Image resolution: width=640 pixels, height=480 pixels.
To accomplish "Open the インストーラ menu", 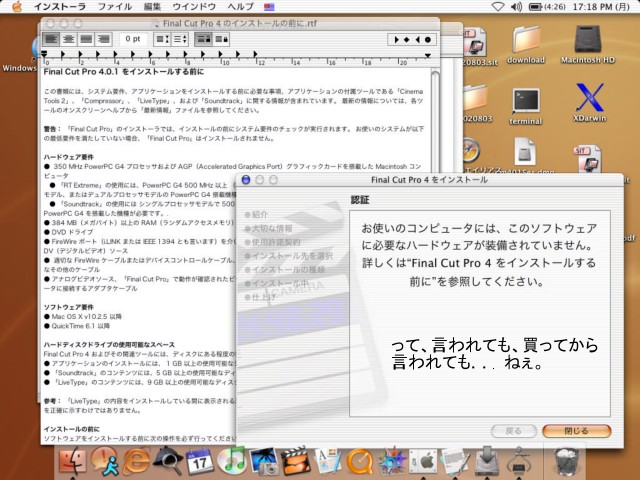I will (x=60, y=7).
